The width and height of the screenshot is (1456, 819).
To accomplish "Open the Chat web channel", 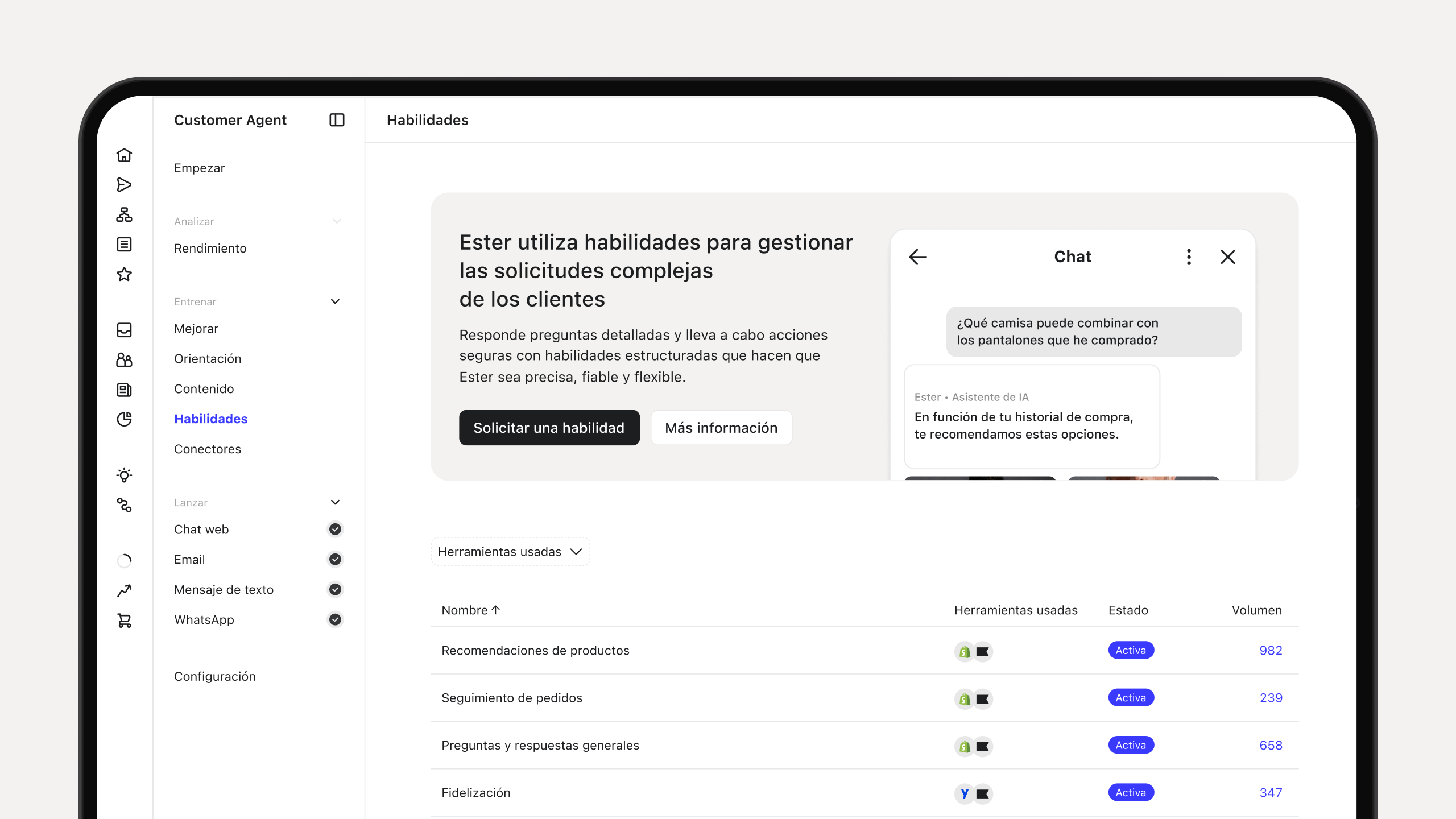I will [x=201, y=530].
